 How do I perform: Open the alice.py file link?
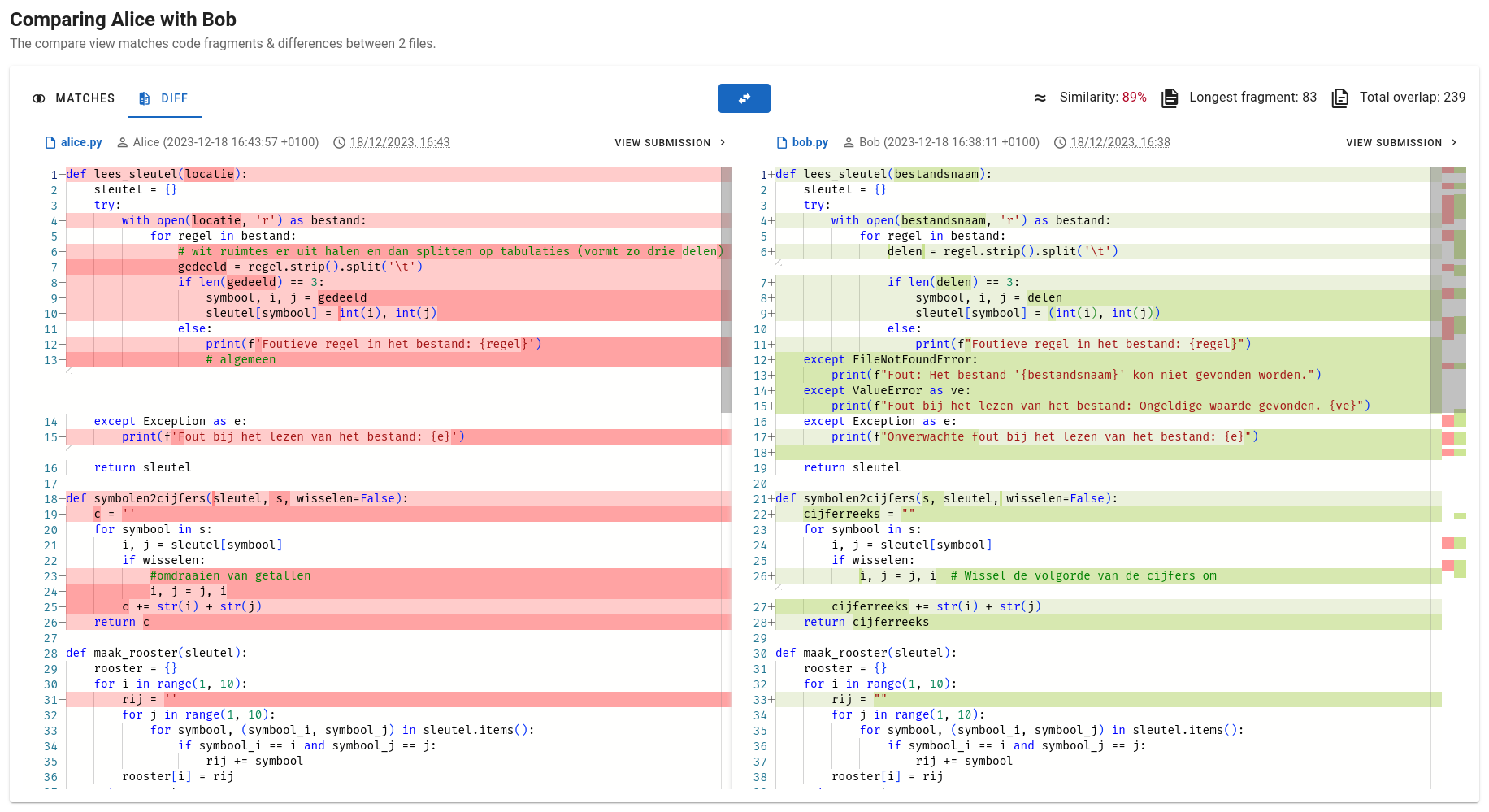point(80,142)
